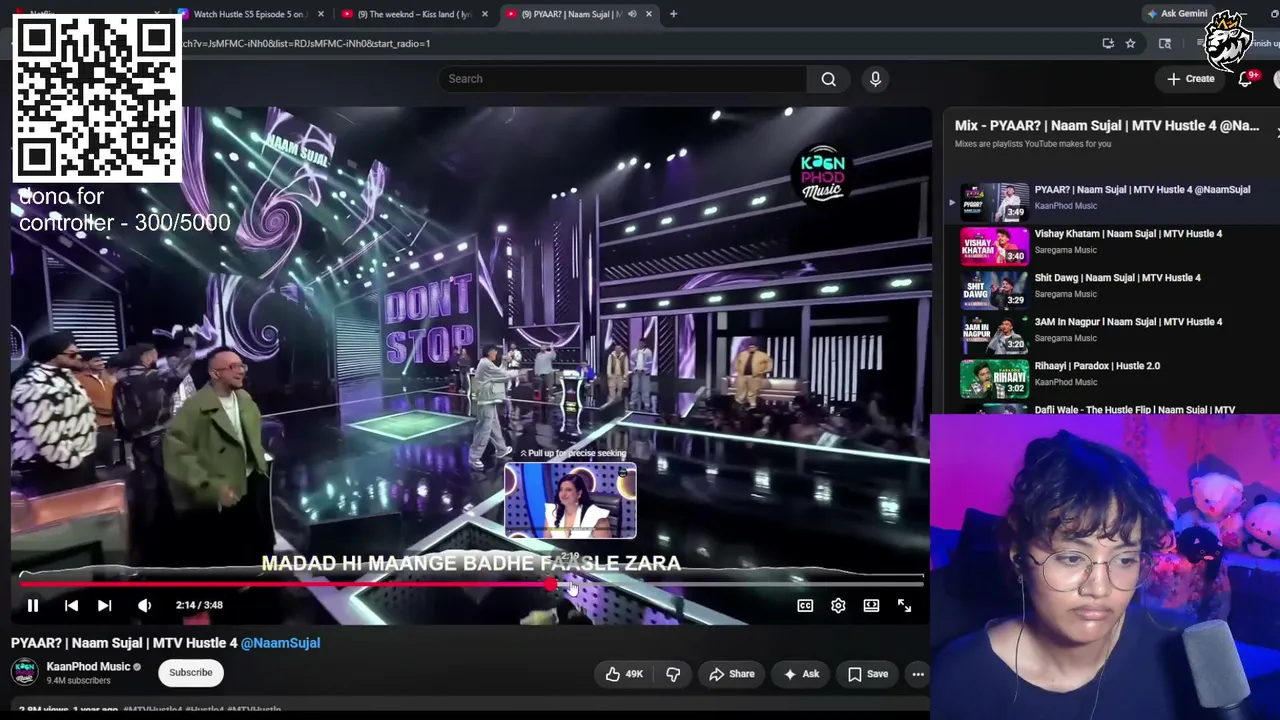
Task: Close the PYAAR? Naam Sujal tab
Action: point(649,14)
